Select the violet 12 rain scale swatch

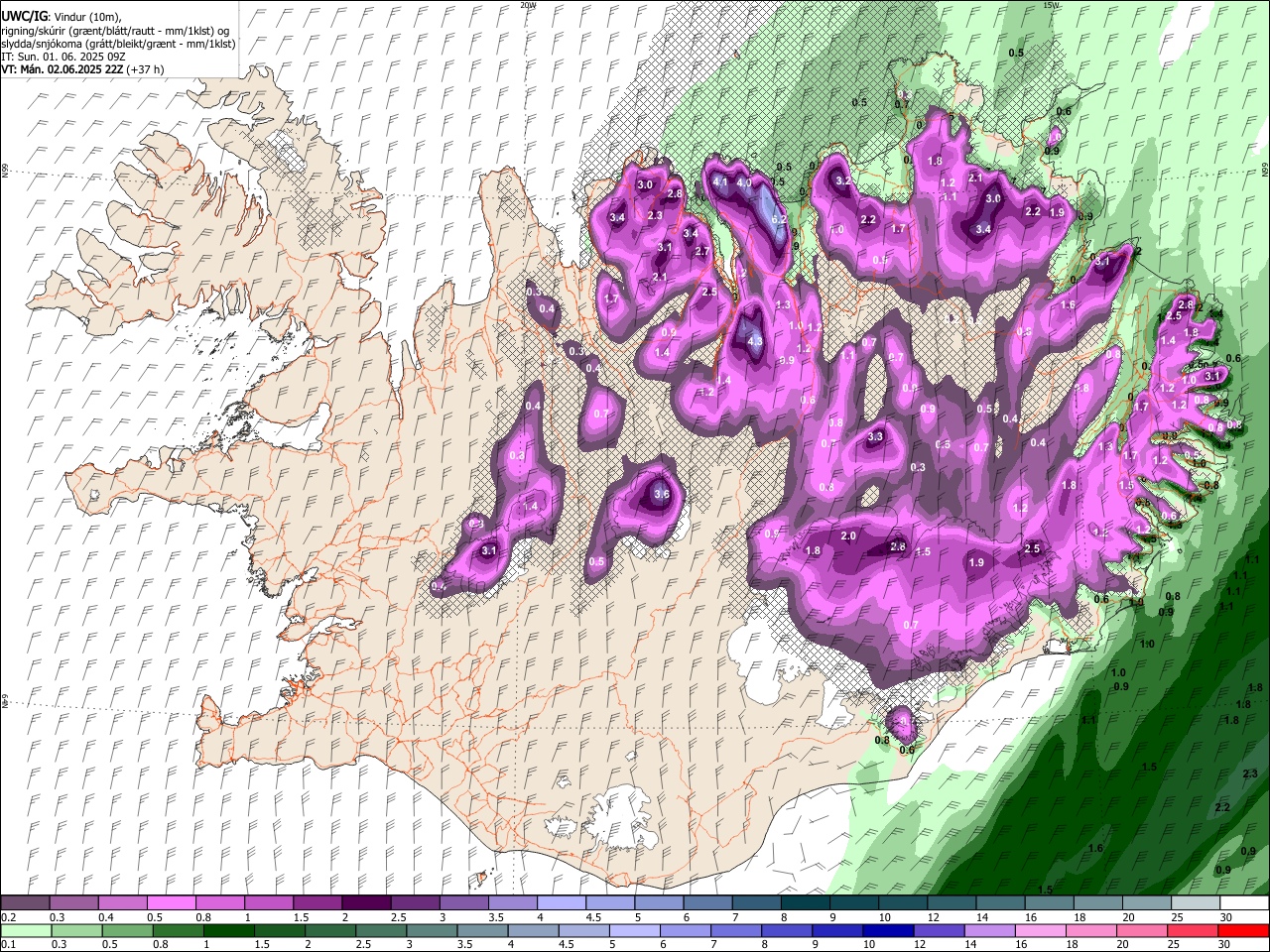pos(939,930)
